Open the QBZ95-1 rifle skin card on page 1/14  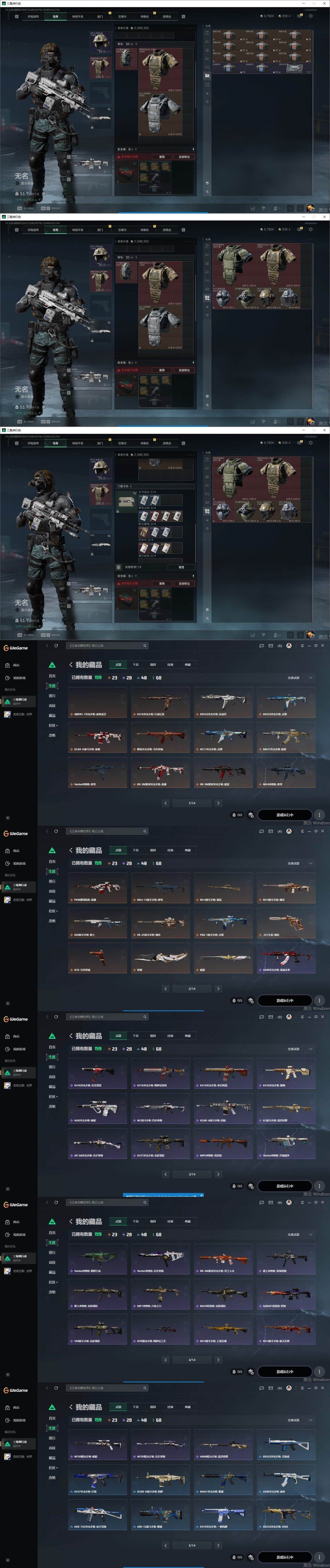(x=97, y=702)
